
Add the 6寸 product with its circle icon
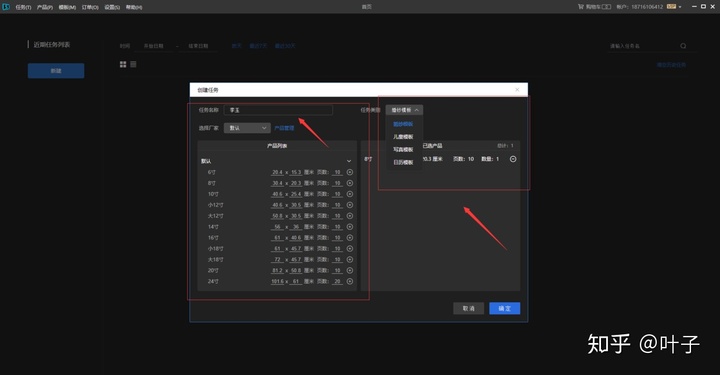tap(349, 172)
